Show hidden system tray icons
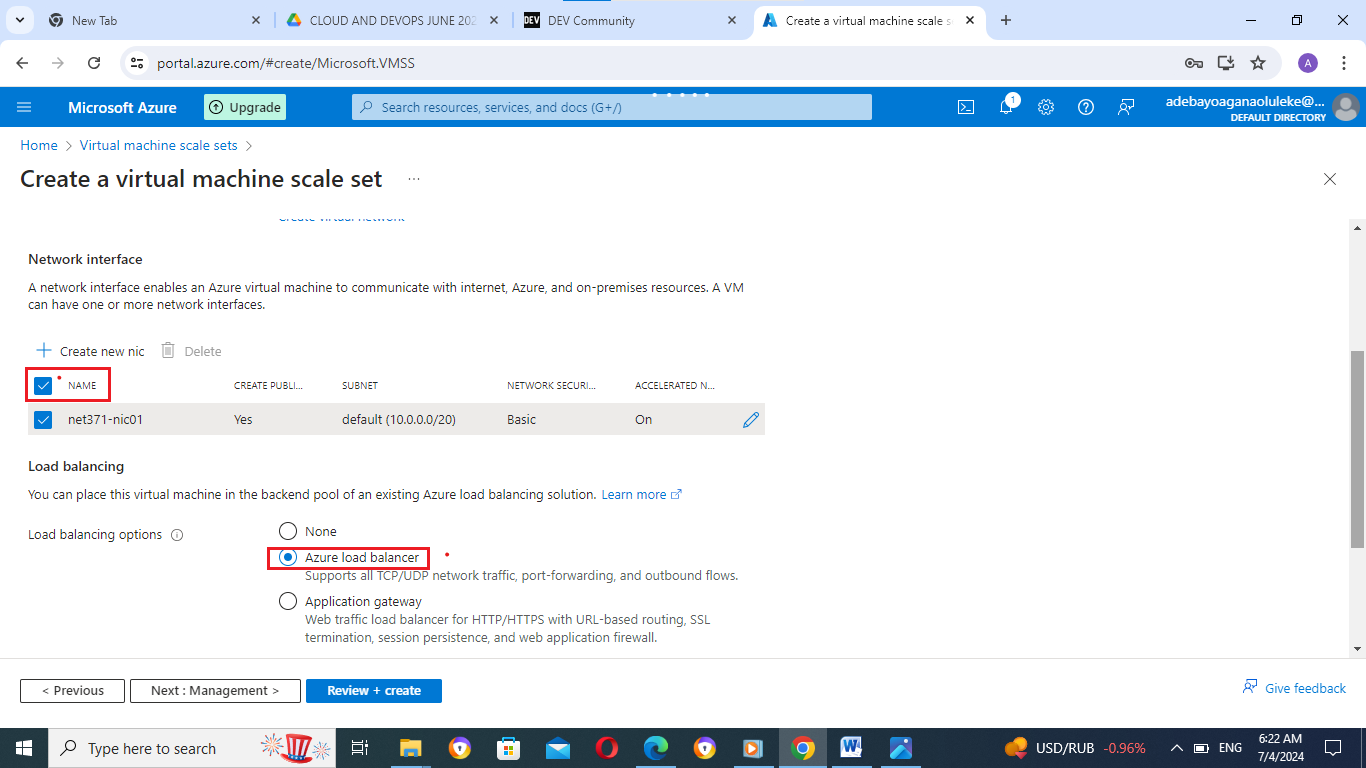Screen dimensions: 1366x768 click(1177, 748)
